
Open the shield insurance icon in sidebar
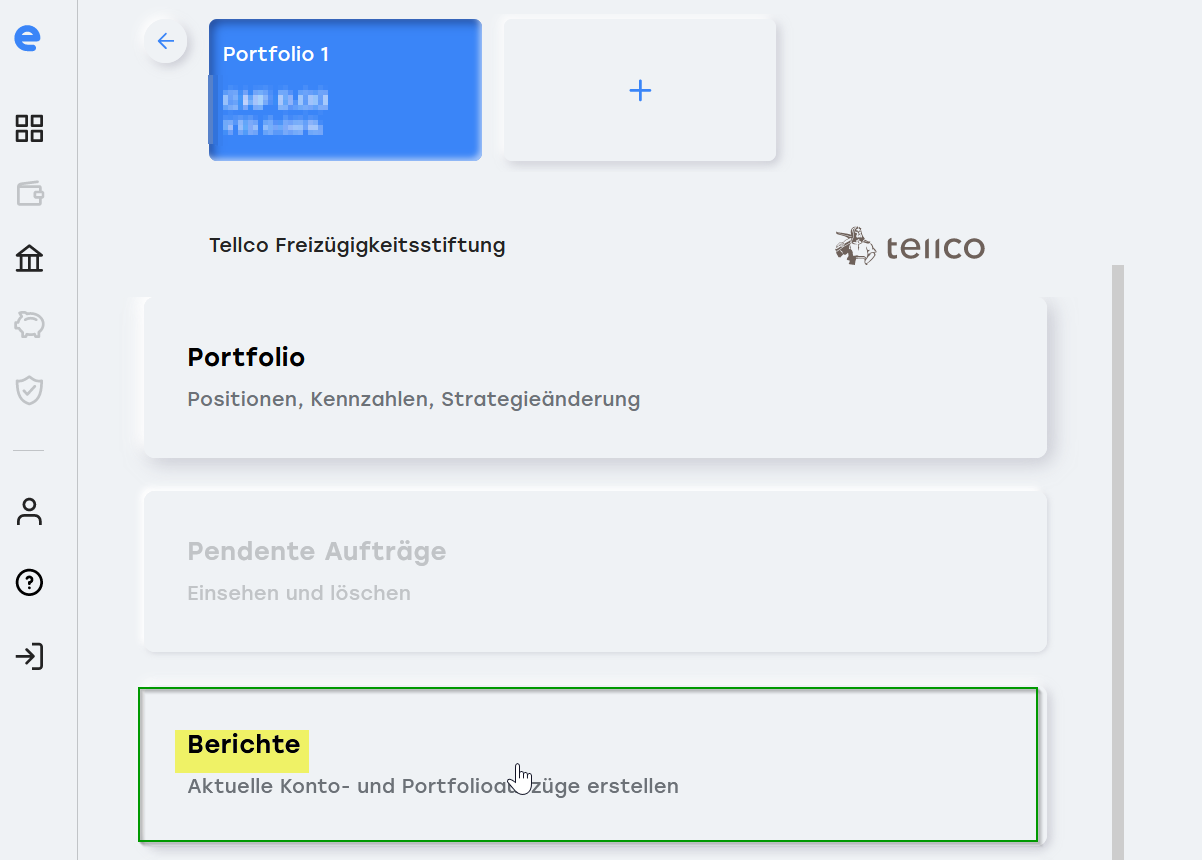29,389
